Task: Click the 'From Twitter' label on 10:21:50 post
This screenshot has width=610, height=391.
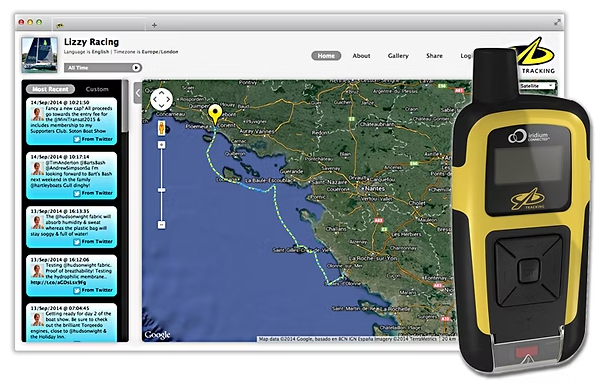Action: [97, 139]
